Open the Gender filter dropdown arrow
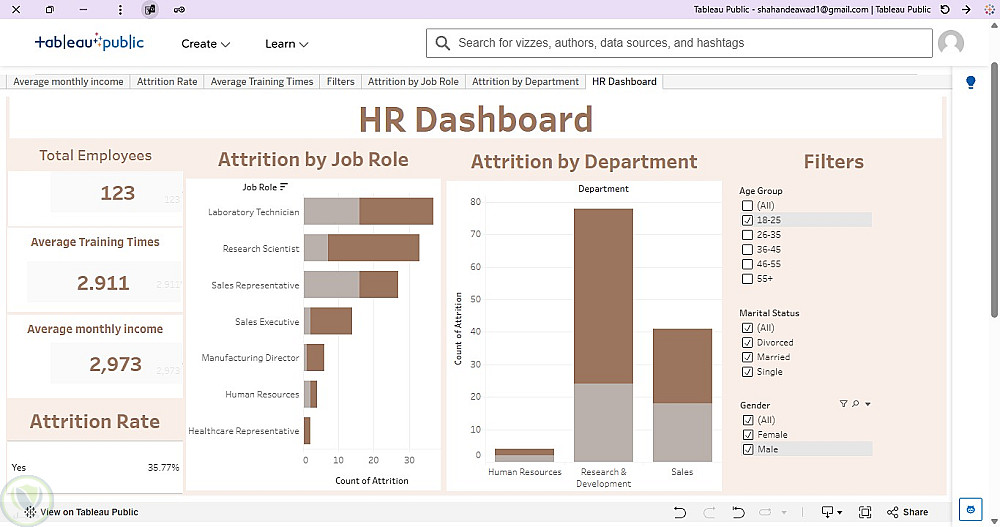The image size is (1000, 527). [x=867, y=404]
